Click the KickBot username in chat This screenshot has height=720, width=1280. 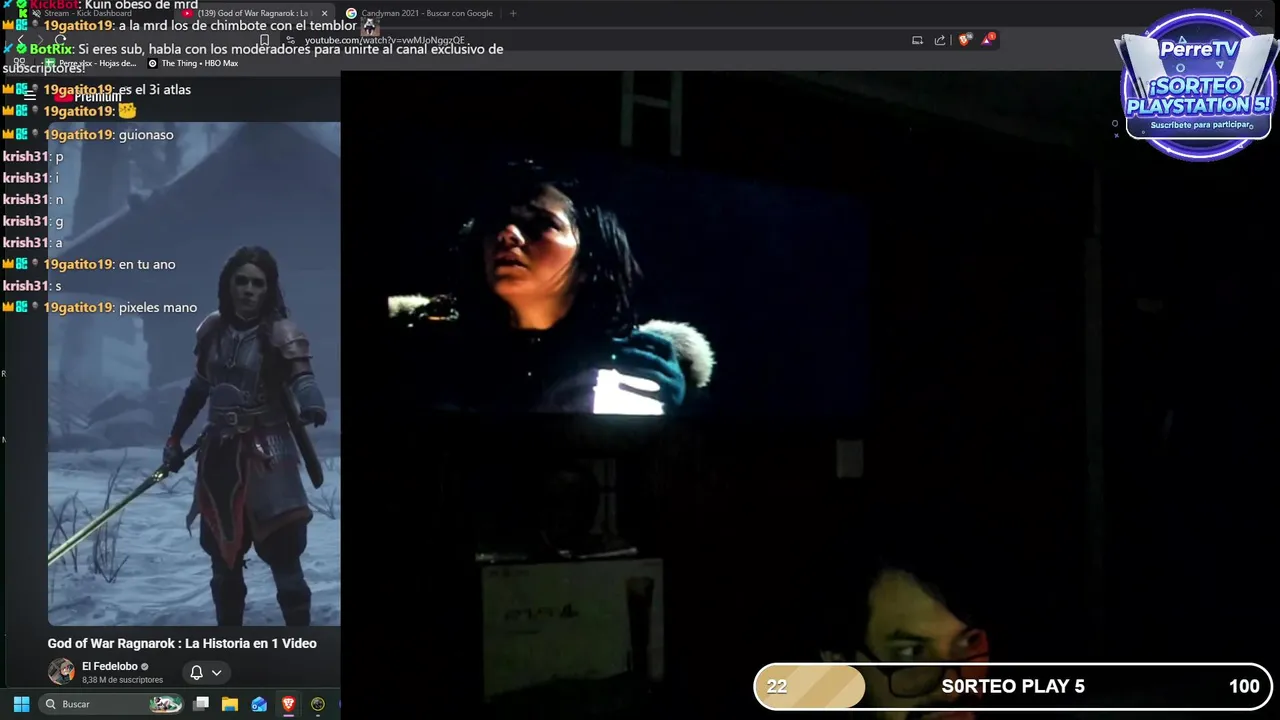click(54, 5)
